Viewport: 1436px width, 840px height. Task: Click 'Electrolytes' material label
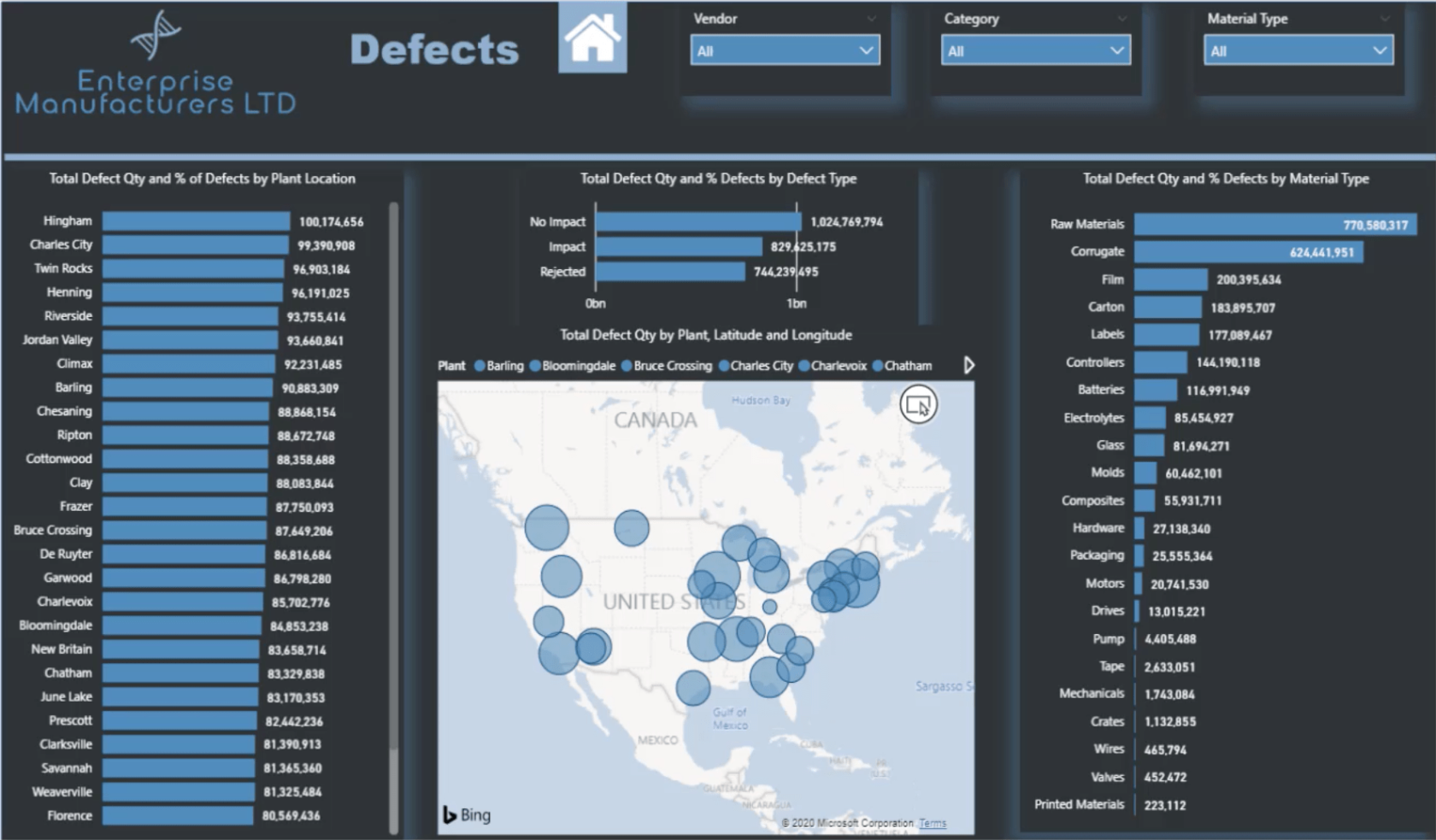tap(1094, 418)
